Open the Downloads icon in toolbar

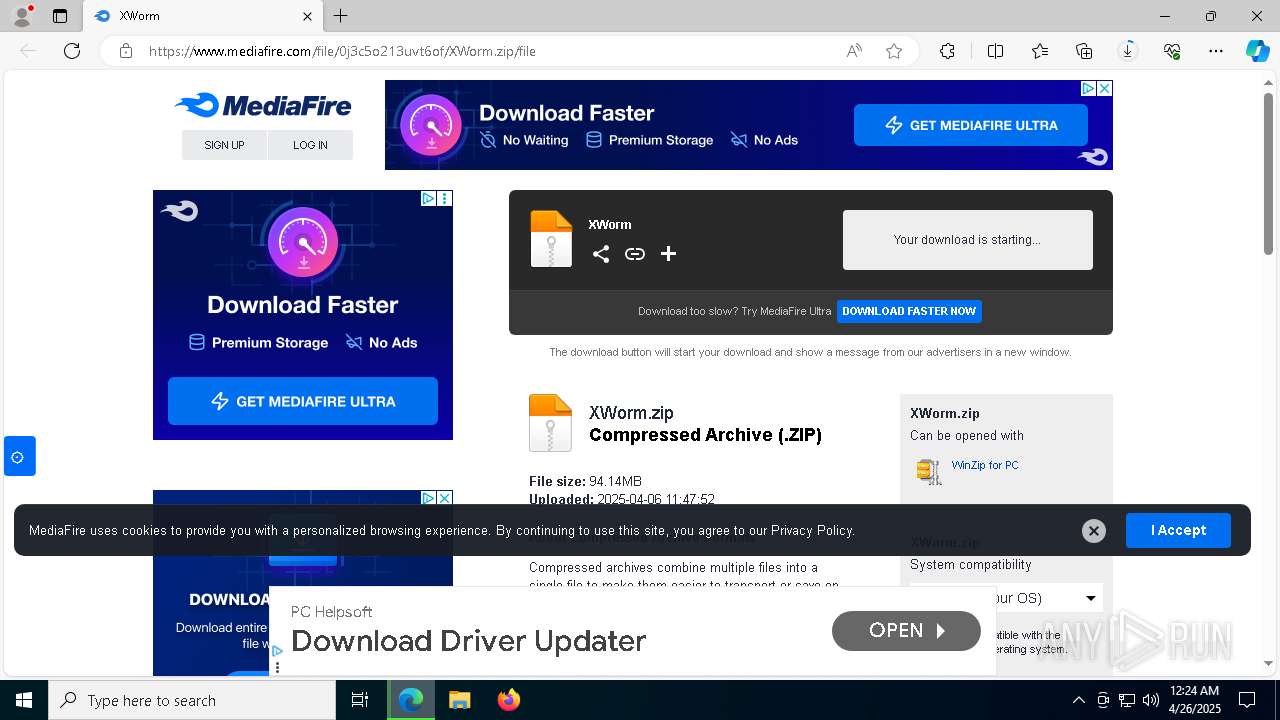tap(1128, 51)
